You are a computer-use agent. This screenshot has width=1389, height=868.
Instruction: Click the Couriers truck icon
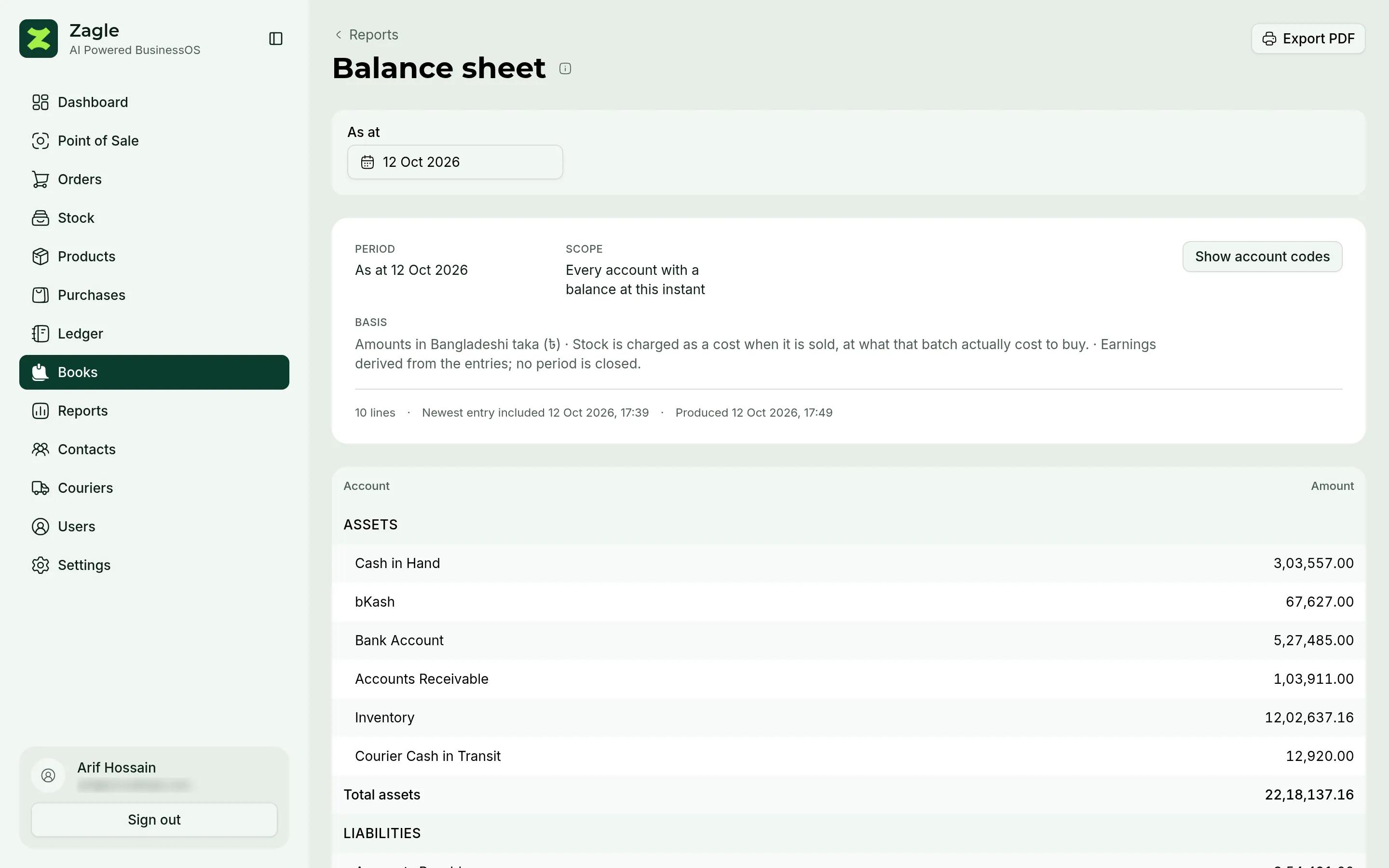tap(40, 488)
